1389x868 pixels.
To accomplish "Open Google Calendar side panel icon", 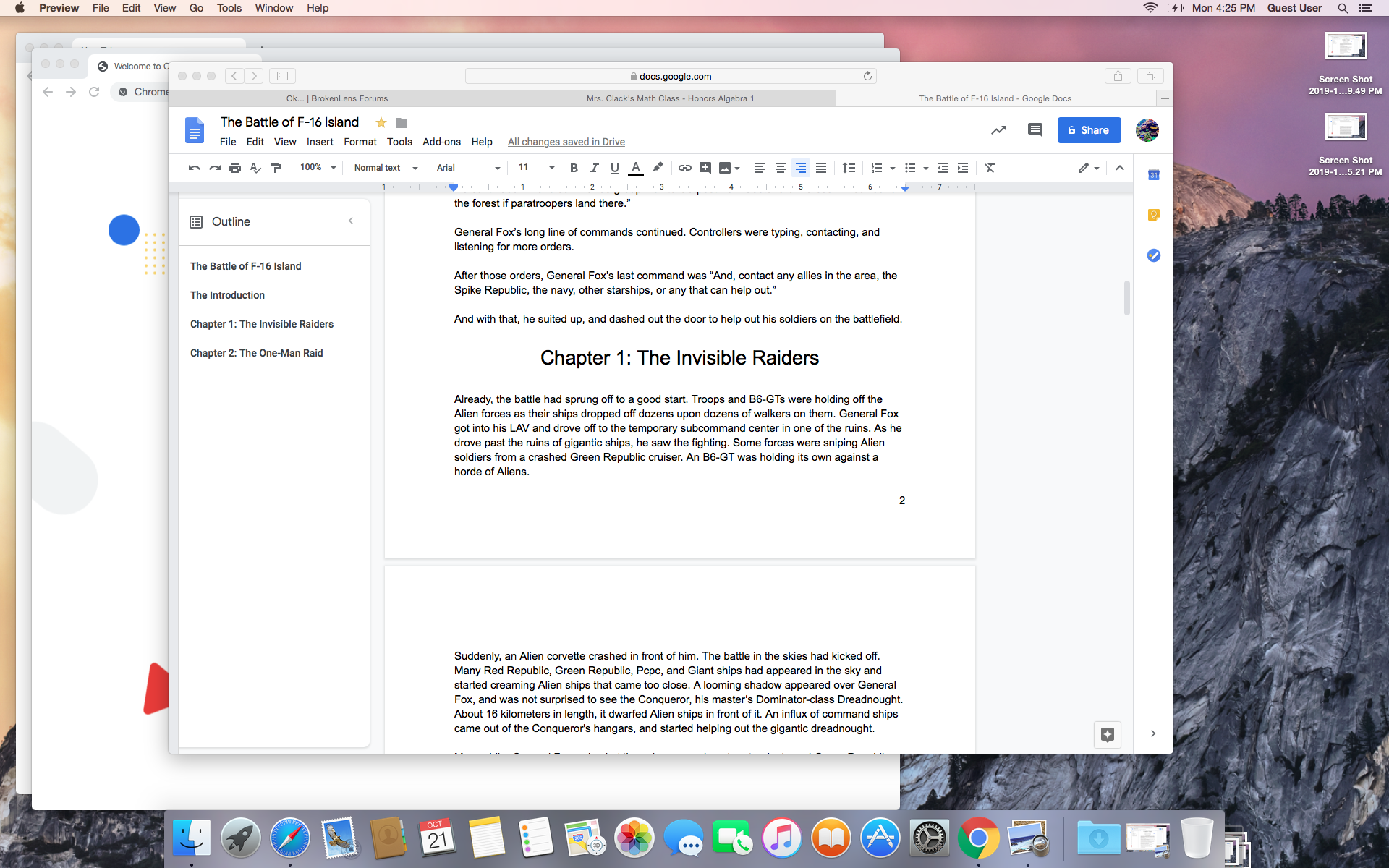I will (x=1154, y=174).
